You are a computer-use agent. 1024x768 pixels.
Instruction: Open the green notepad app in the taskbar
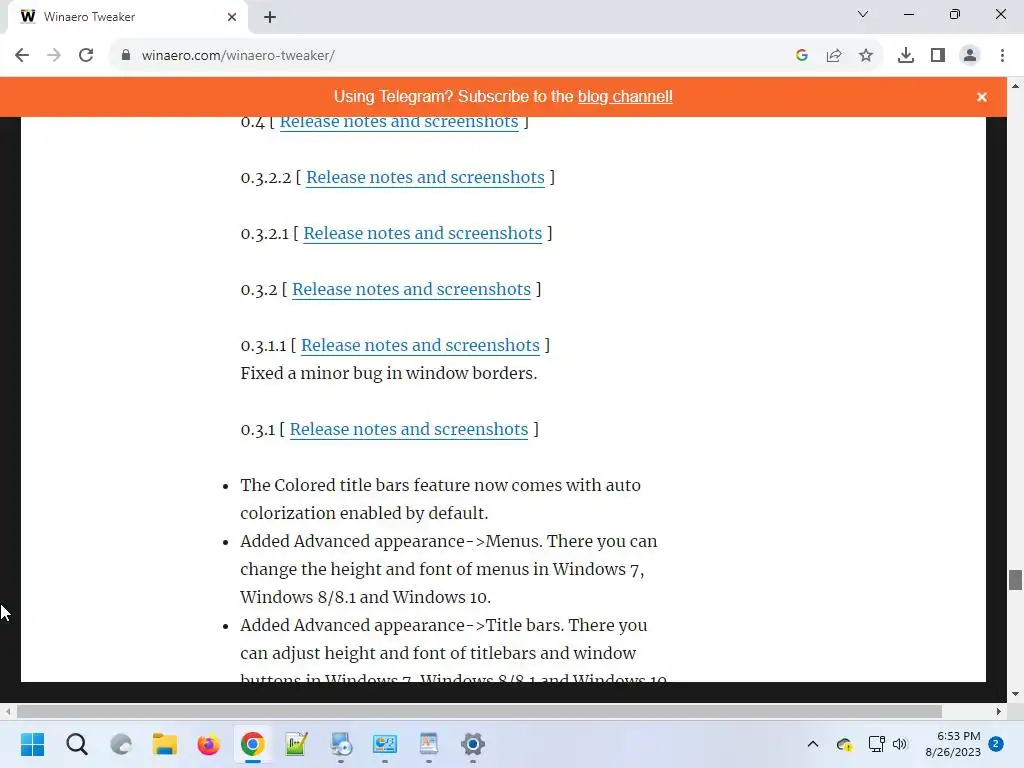[296, 744]
